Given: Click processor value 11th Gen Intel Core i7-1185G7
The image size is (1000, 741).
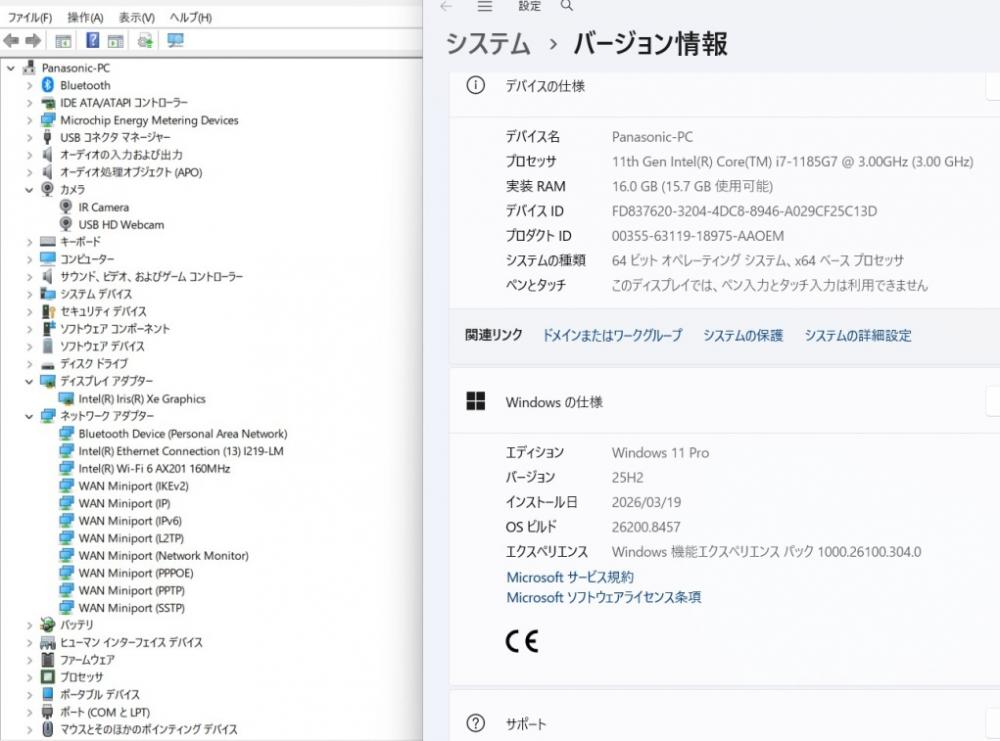Looking at the screenshot, I should click(792, 161).
